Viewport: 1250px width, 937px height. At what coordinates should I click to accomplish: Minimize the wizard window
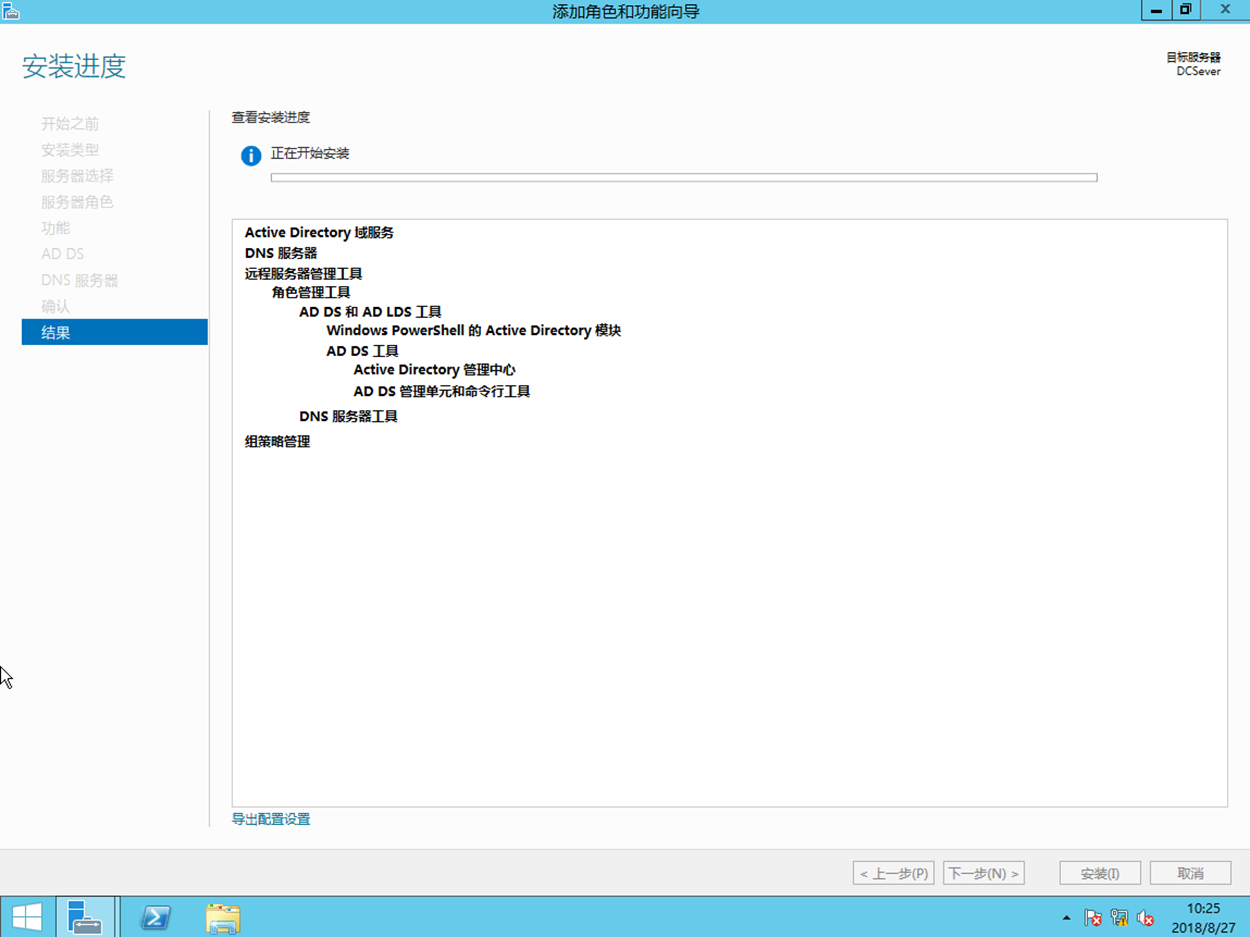tap(1156, 10)
